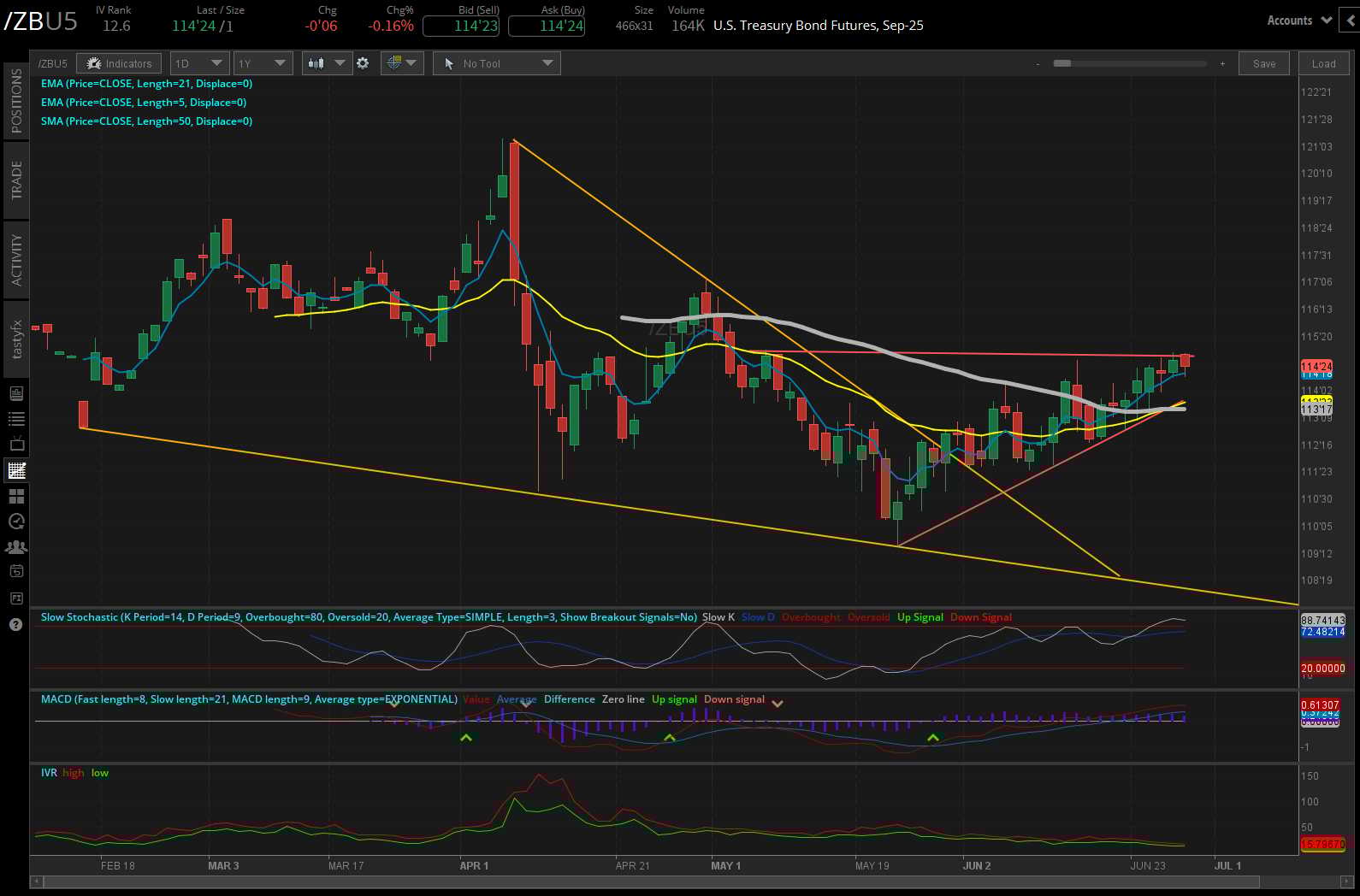1360x896 pixels.
Task: Open the calendar events sidebar icon
Action: pos(16,572)
